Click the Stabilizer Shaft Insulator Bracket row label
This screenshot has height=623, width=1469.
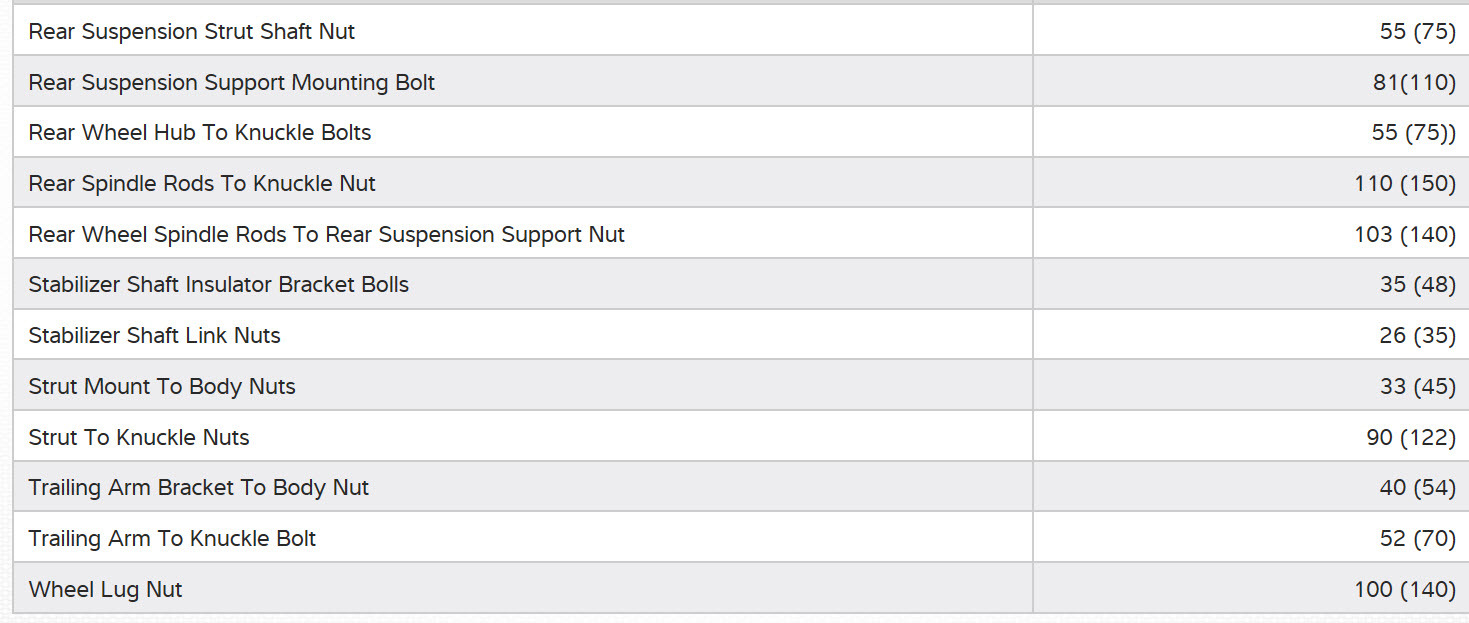(219, 285)
